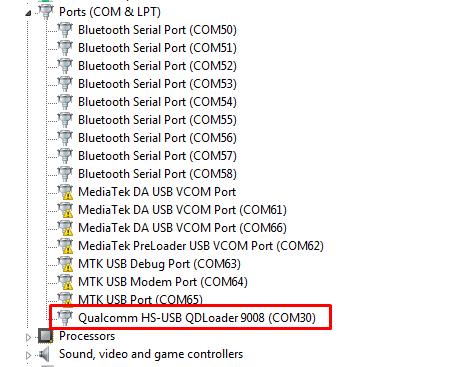
Task: Click the Bluetooth Serial Port COM50 icon
Action: pos(65,30)
